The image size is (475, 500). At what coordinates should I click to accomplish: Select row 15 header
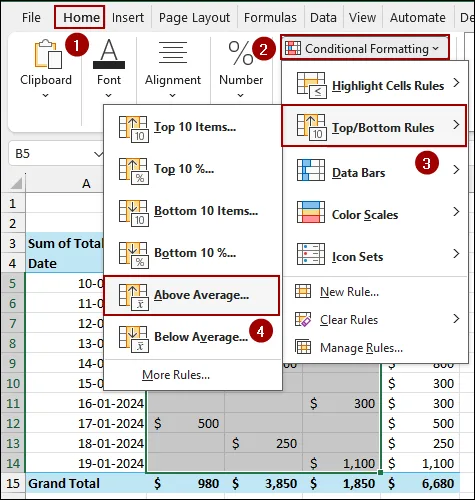(13, 483)
